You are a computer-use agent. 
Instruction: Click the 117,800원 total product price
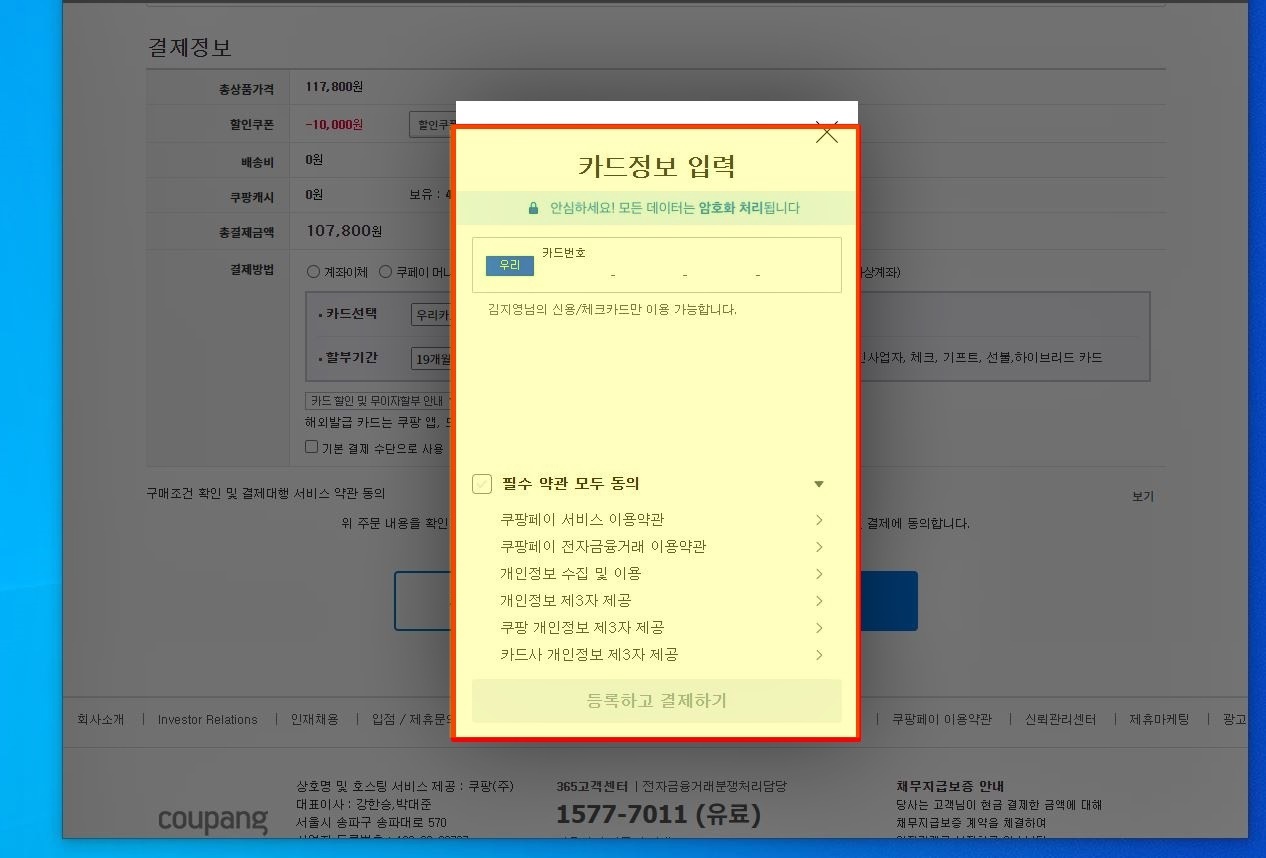[334, 87]
